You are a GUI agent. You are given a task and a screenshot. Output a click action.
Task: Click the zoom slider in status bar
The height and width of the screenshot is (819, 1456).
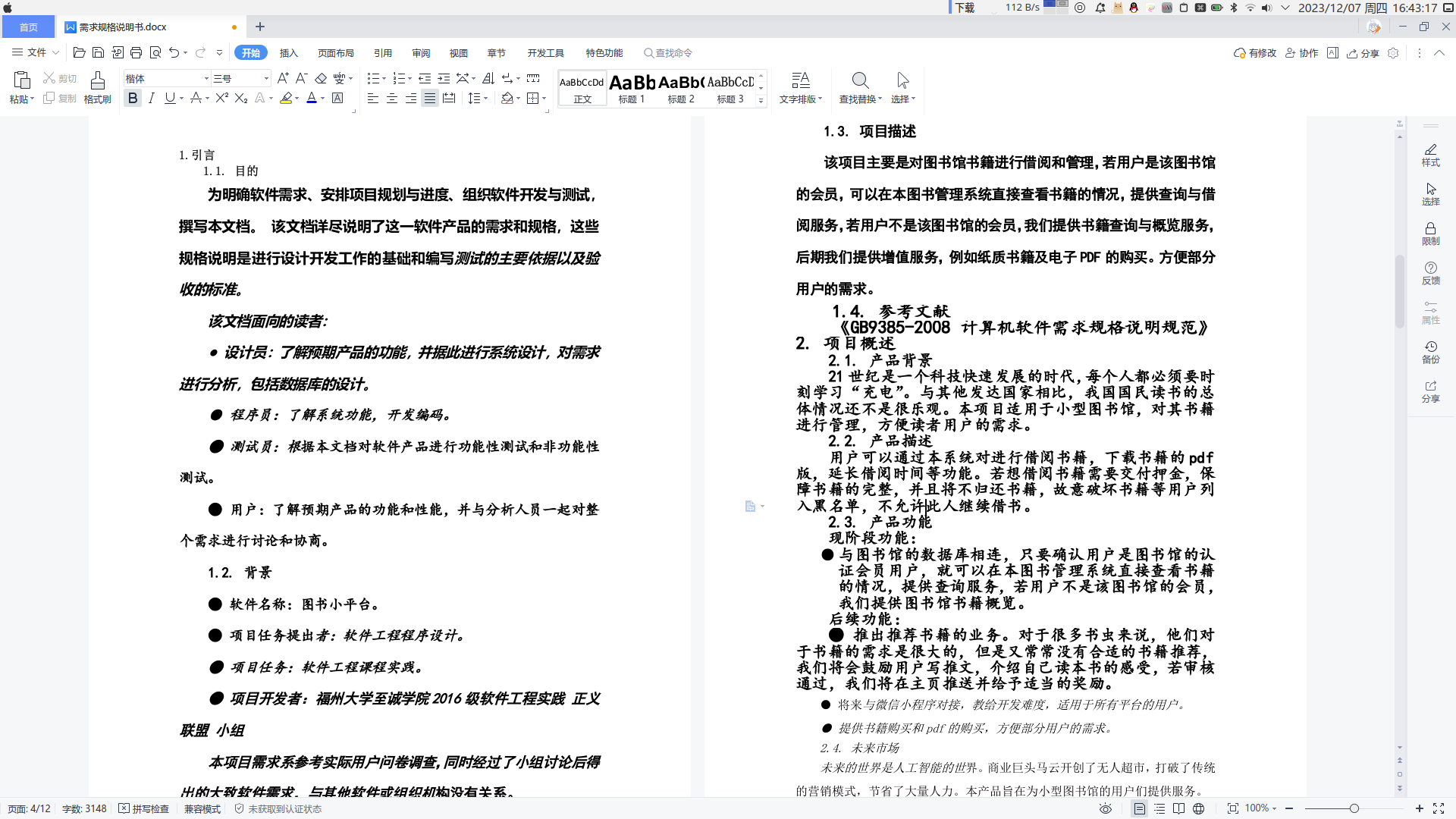point(1354,809)
